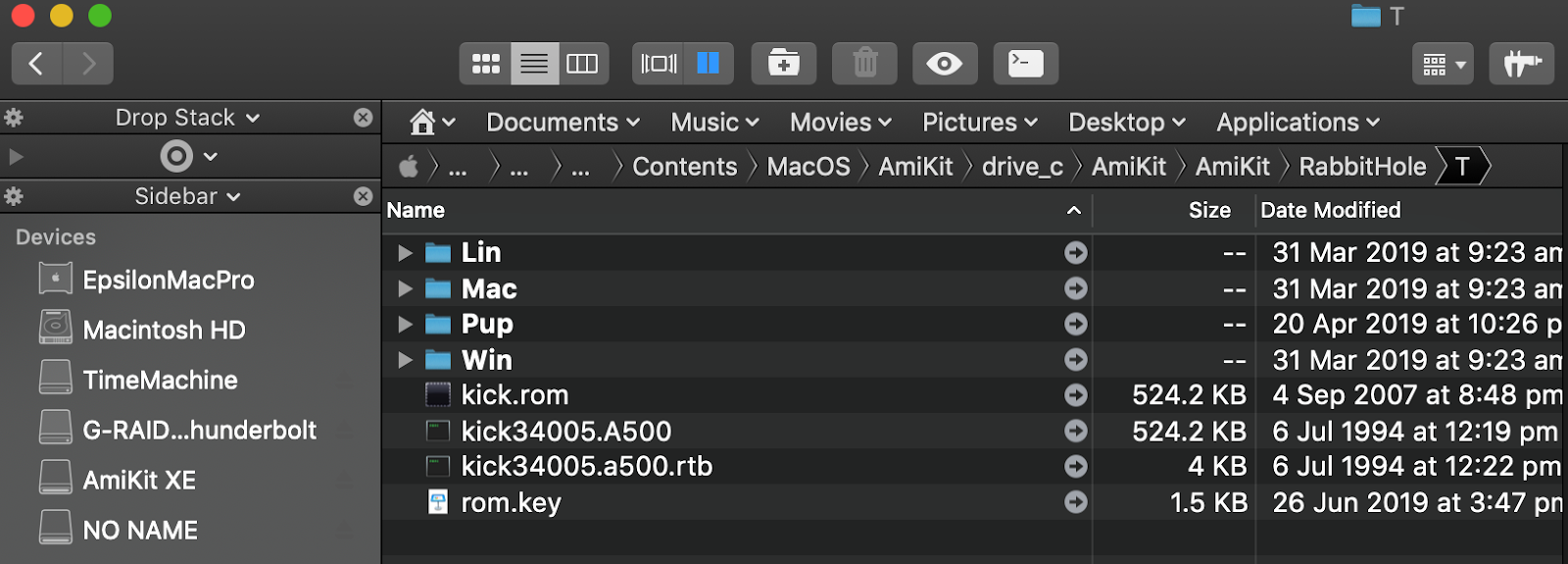This screenshot has width=1568, height=564.
Task: Click the home folder icon in favorites
Action: click(x=422, y=123)
